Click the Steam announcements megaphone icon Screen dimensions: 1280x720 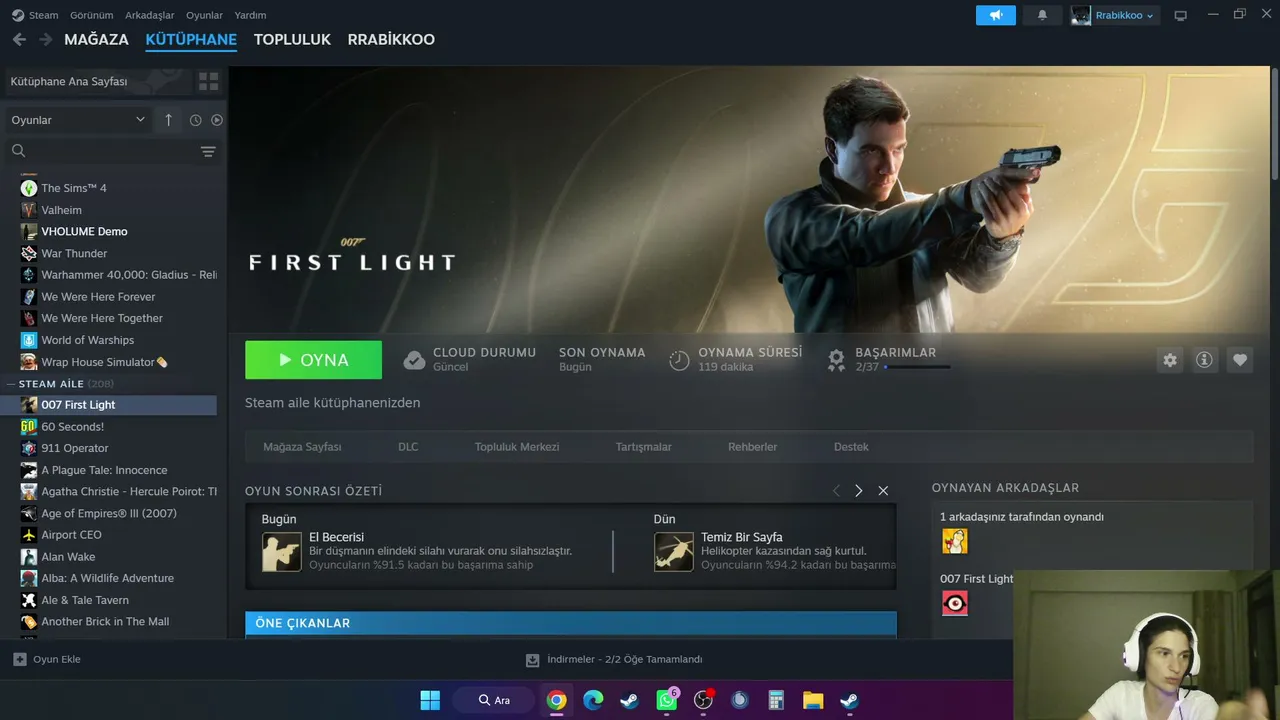pos(995,15)
